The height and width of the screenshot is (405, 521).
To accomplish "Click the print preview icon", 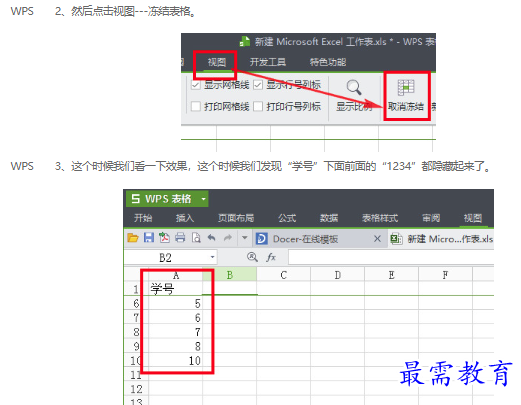I will [x=196, y=238].
